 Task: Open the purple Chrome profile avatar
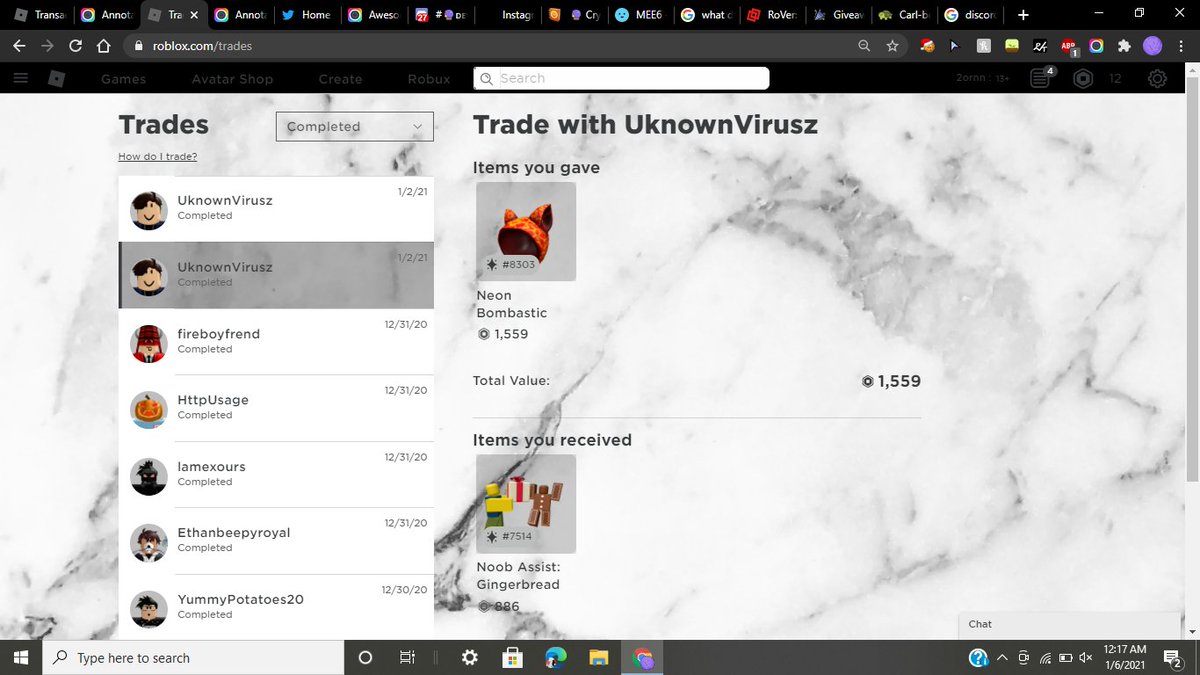click(x=1153, y=46)
